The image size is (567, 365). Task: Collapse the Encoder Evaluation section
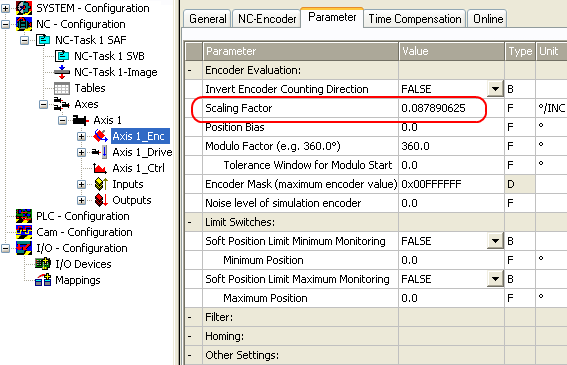(190, 70)
